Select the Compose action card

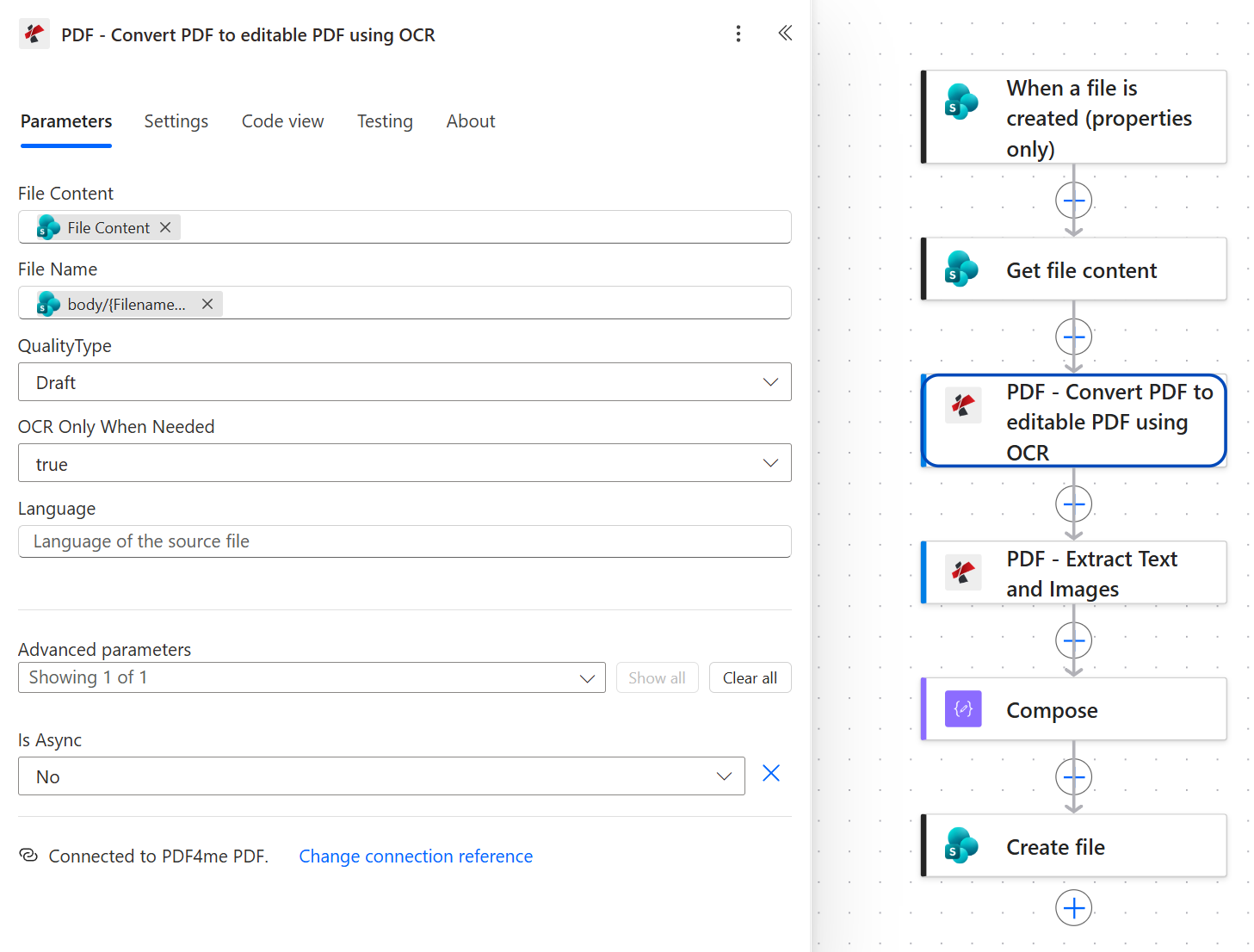tap(1074, 709)
